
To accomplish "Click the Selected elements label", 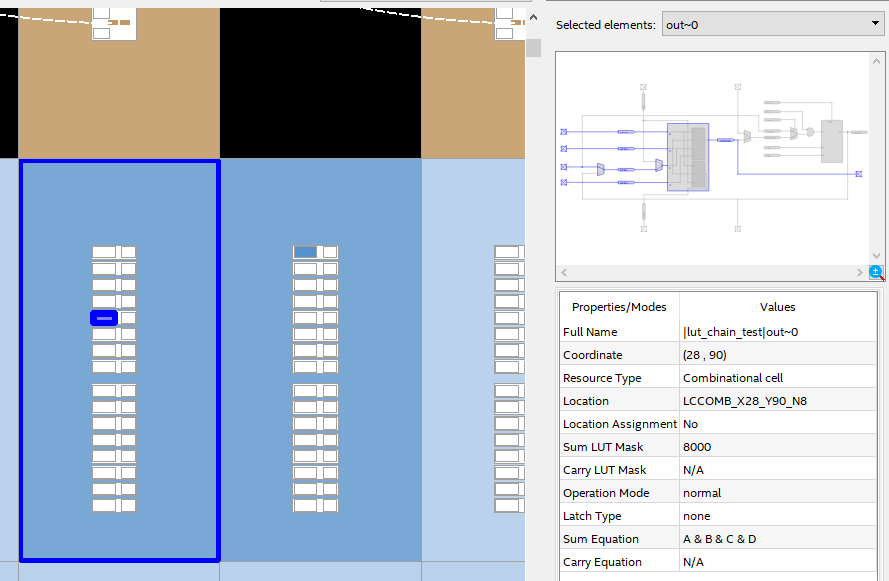I will tap(606, 24).
